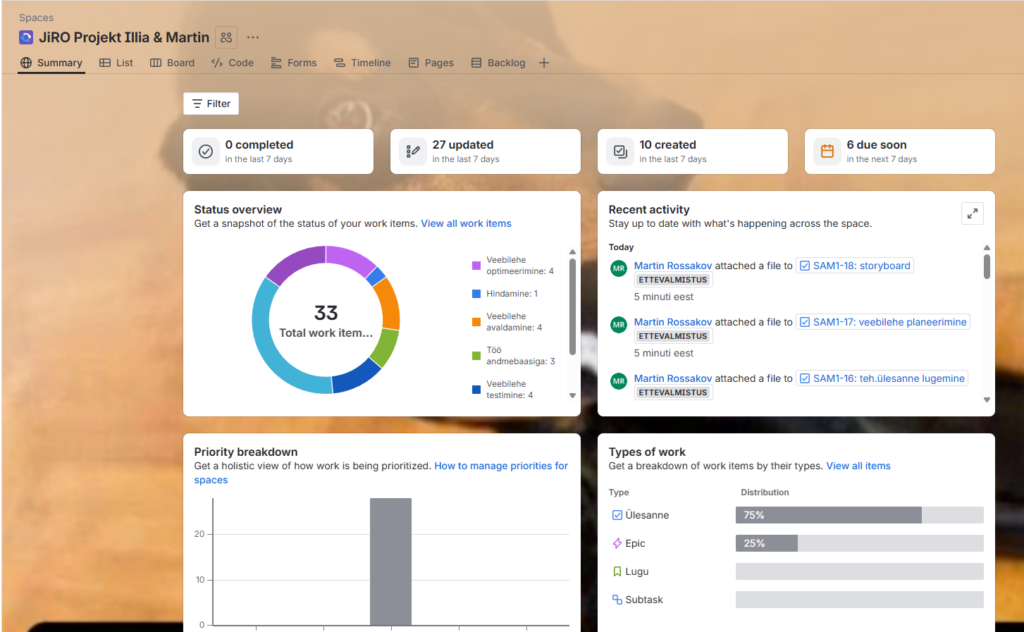The image size is (1024, 632).
Task: Click the purple Veebilehe optimeerimine legend swatch
Action: tap(477, 266)
